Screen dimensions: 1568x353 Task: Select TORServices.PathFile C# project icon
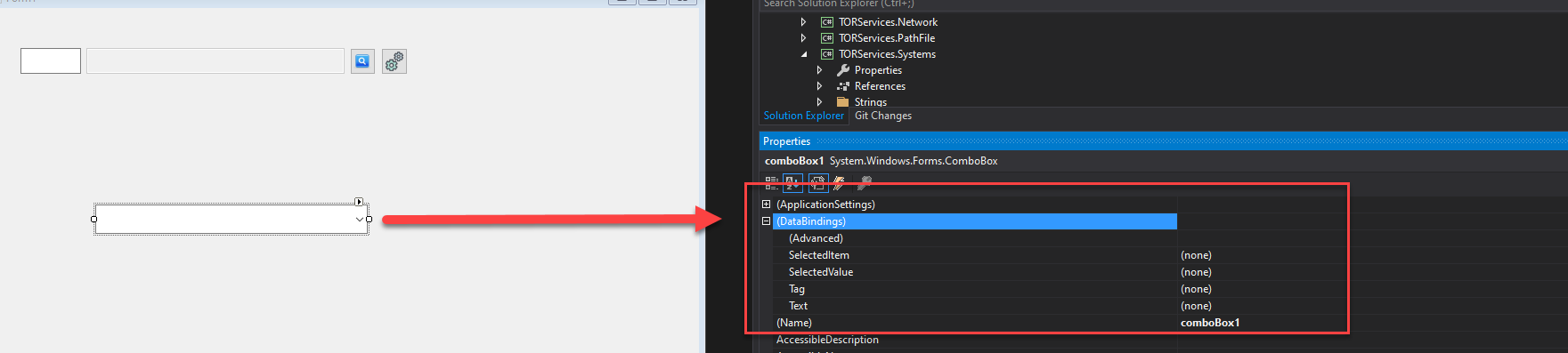(x=827, y=38)
